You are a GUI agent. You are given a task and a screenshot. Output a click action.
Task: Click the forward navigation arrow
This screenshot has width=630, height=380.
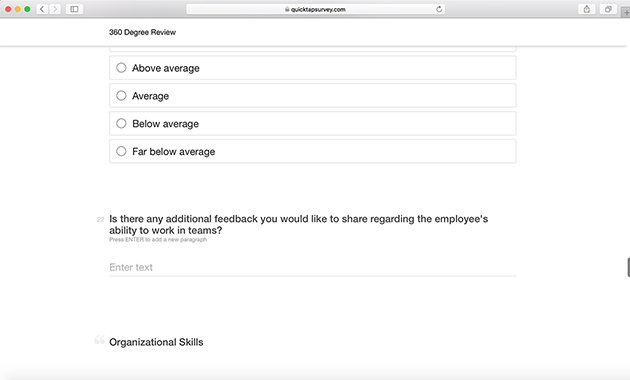[x=55, y=9]
